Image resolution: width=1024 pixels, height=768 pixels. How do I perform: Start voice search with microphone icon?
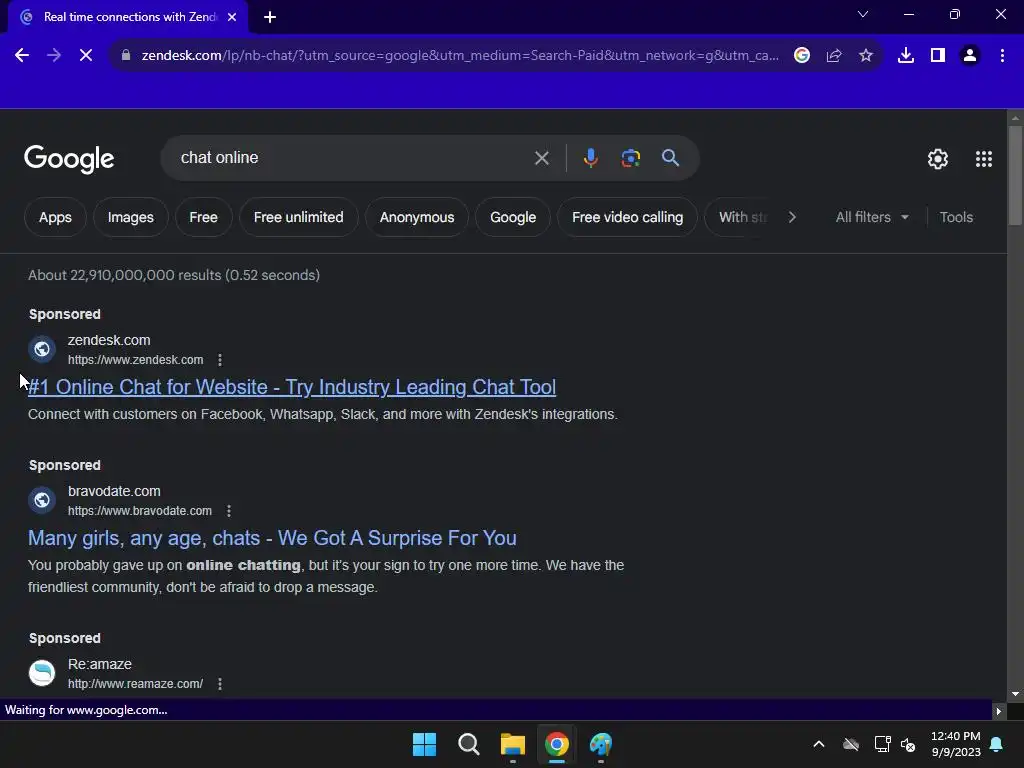pyautogui.click(x=590, y=158)
